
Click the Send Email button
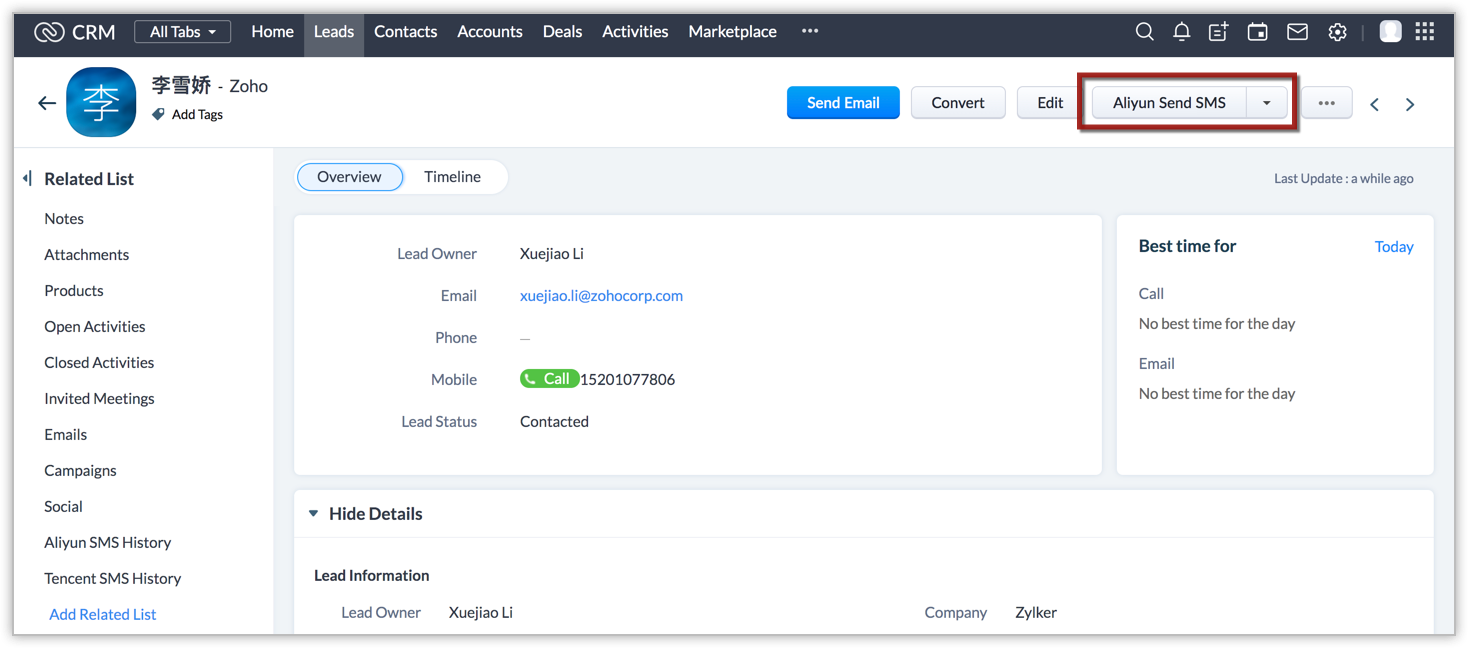[x=843, y=103]
